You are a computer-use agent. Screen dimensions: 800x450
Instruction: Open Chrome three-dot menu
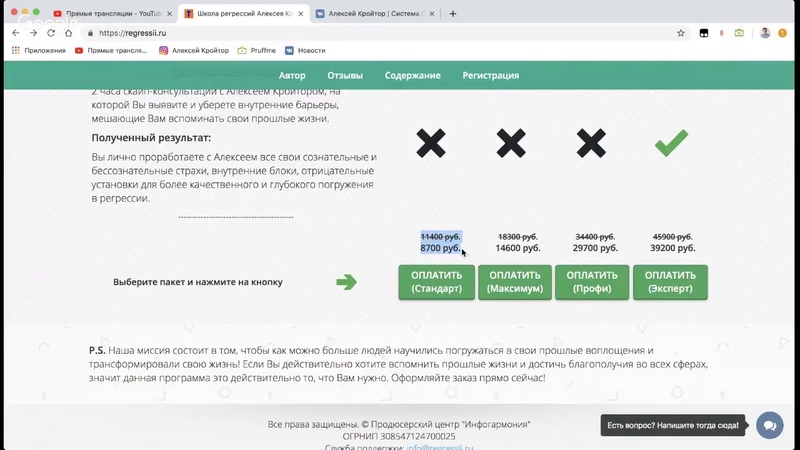[784, 33]
